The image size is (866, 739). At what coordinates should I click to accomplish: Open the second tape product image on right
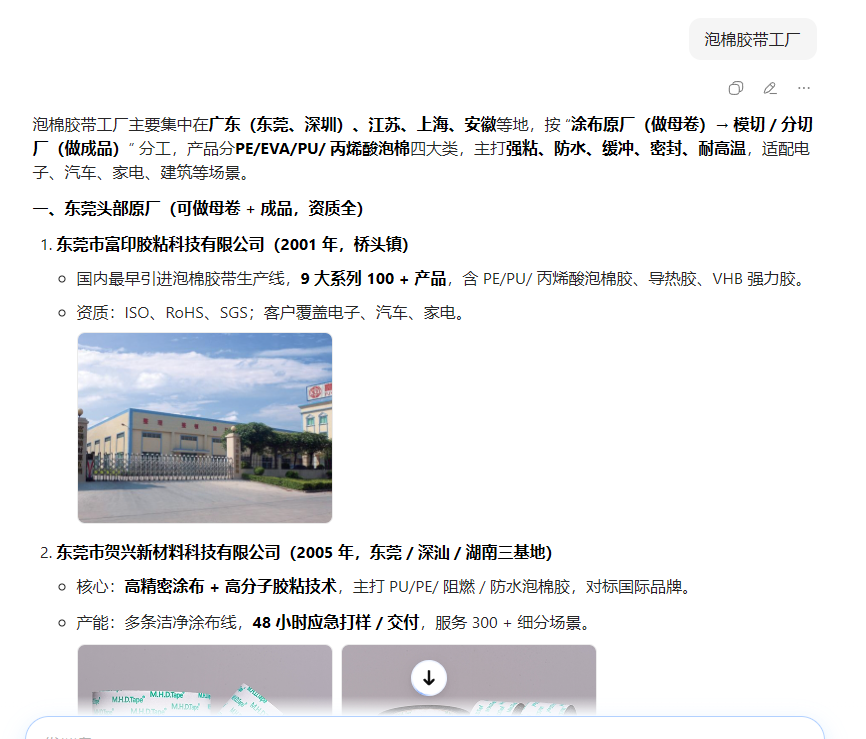point(469,680)
